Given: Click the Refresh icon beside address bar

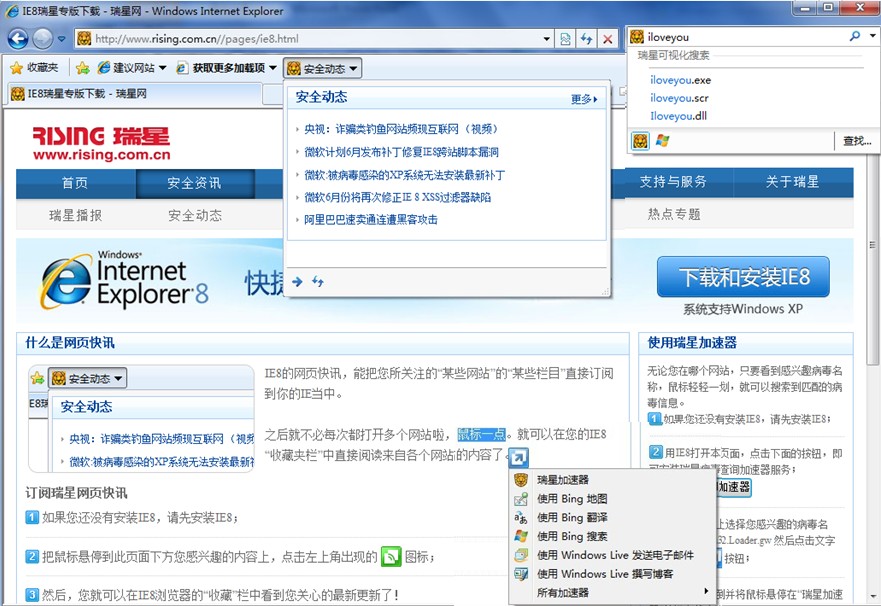Looking at the screenshot, I should [587, 39].
